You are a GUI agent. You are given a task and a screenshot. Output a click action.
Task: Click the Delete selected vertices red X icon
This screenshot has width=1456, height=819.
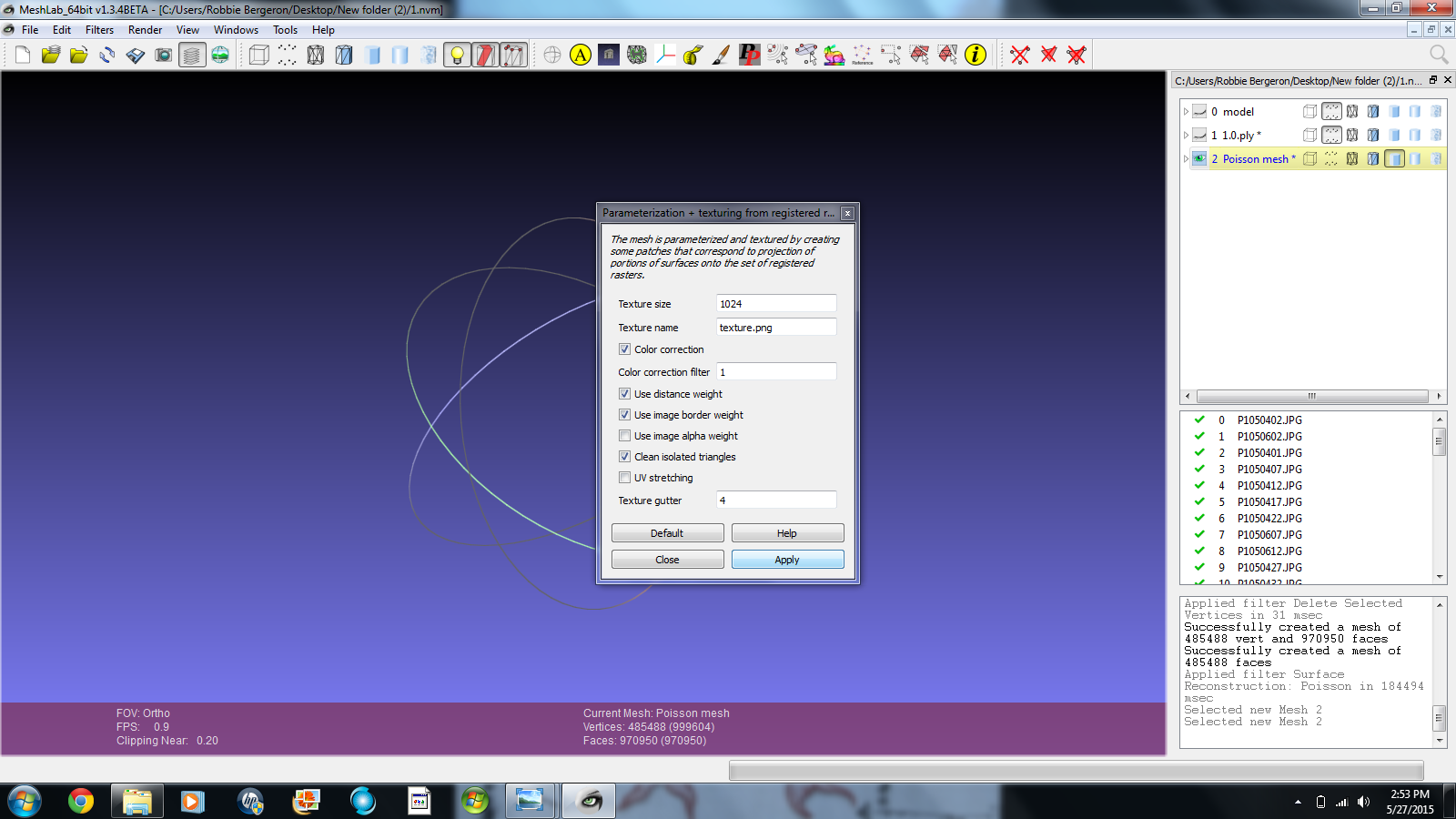pos(1020,55)
